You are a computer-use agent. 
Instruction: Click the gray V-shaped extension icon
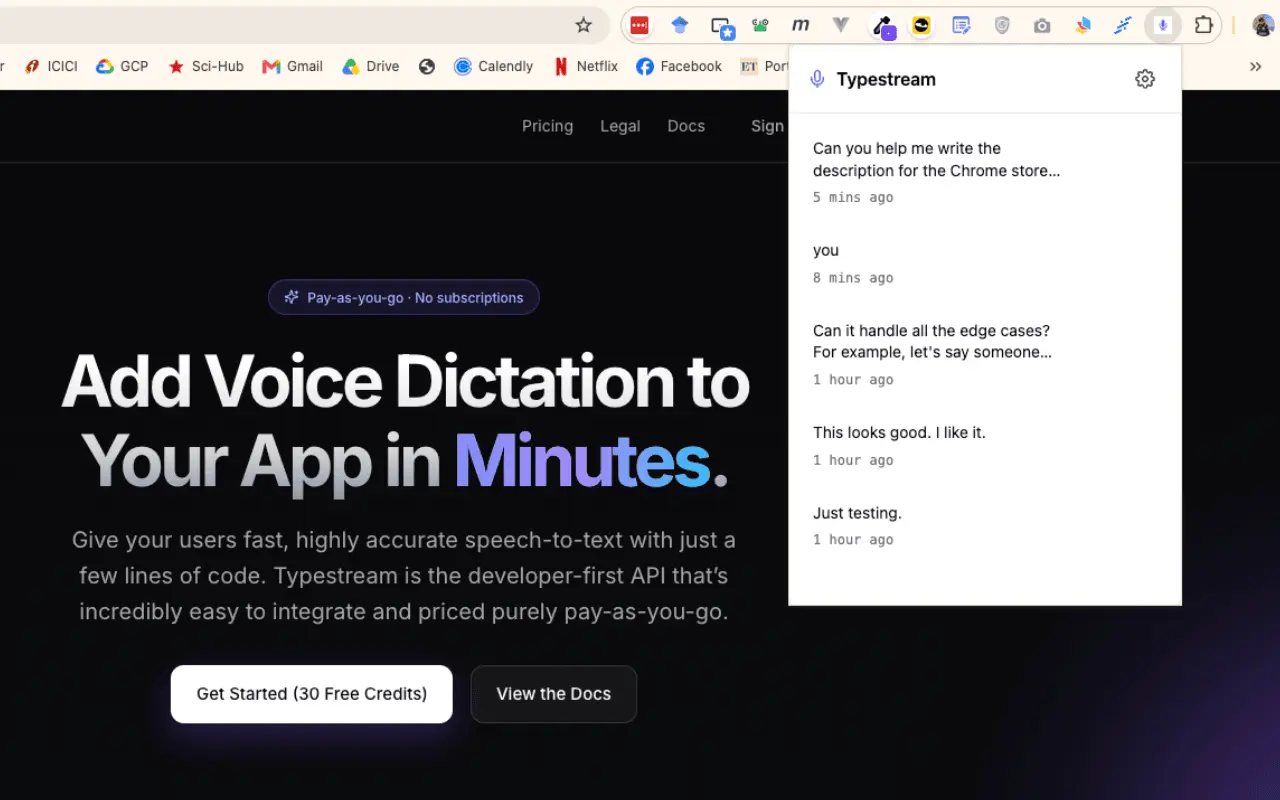point(841,26)
